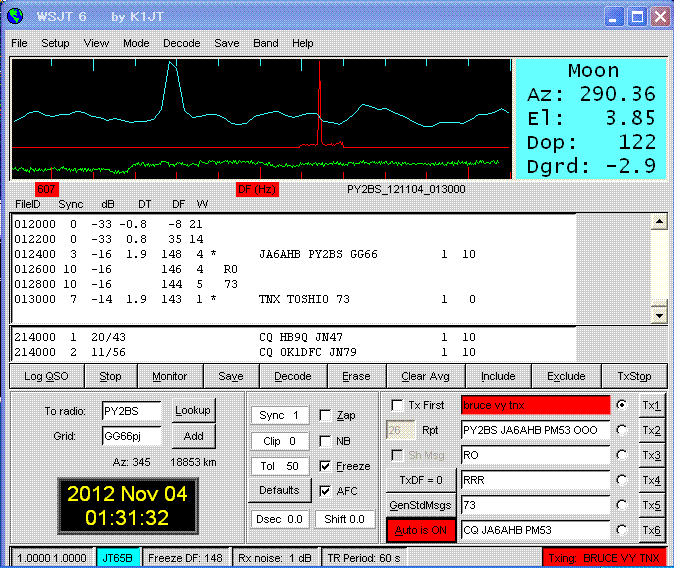This screenshot has width=674, height=568.
Task: Click Lookup next to the To radio field
Action: point(193,410)
